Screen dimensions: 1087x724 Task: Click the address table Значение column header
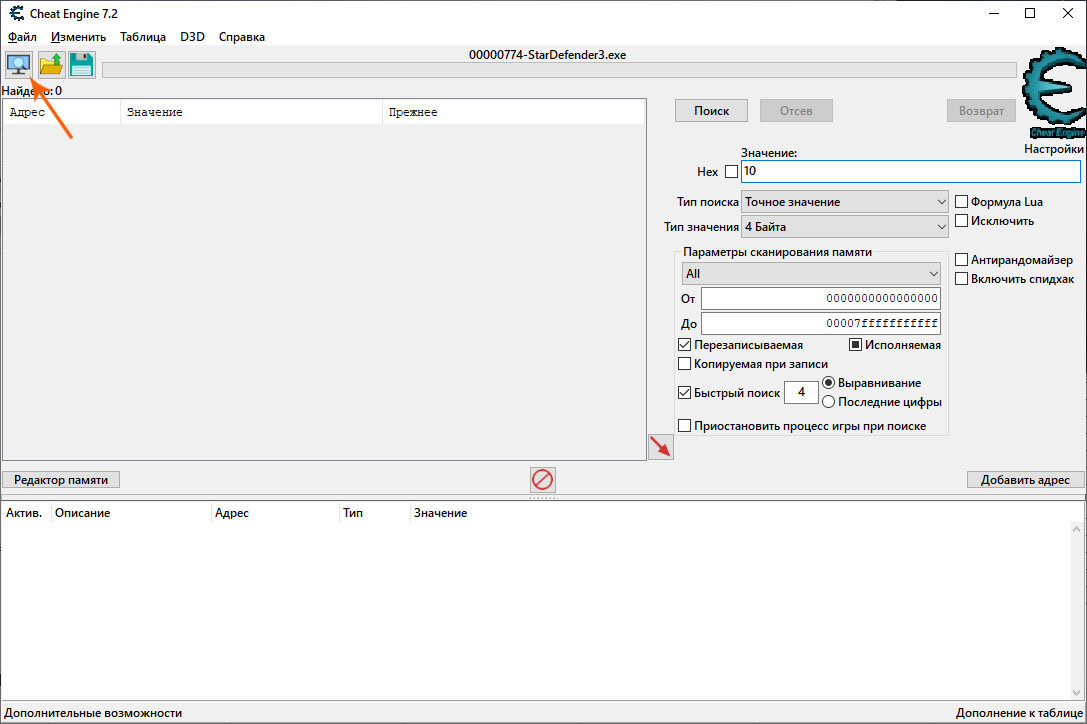coord(441,513)
